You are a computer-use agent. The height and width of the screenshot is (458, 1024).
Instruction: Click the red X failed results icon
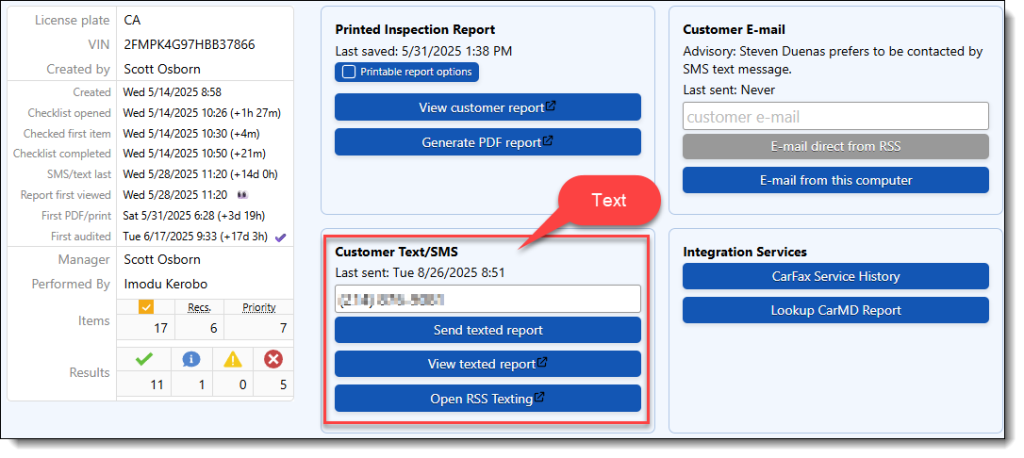click(x=273, y=359)
